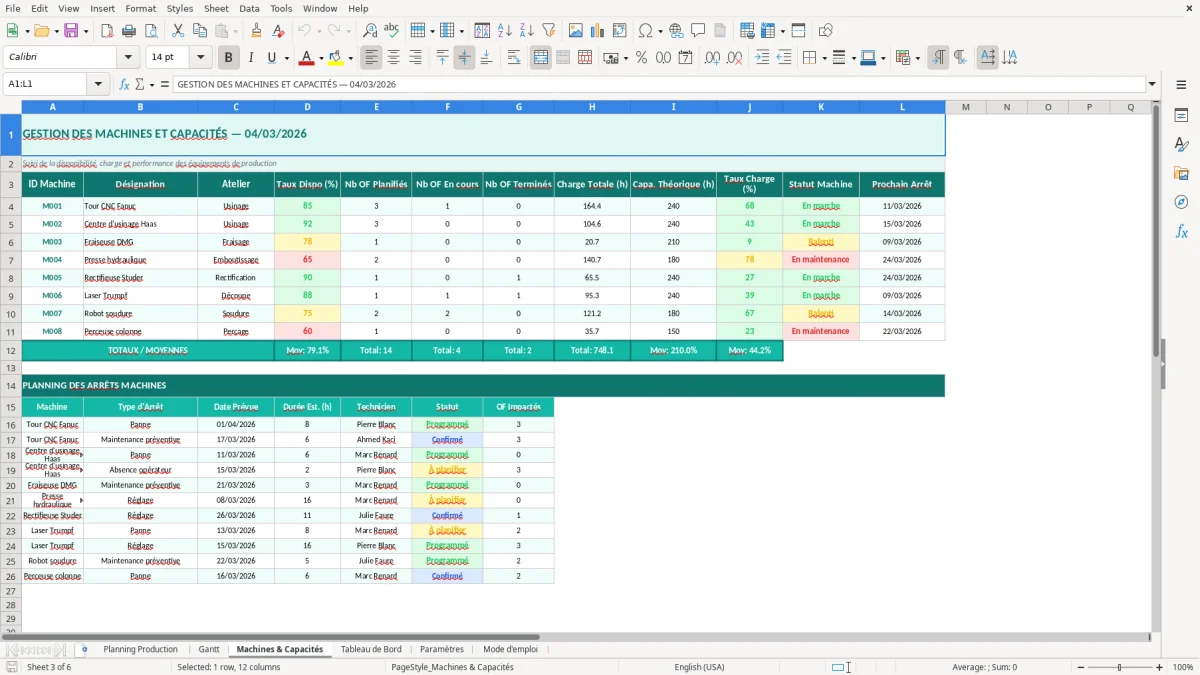The height and width of the screenshot is (675, 1200).
Task: Toggle Print Preview
Action: pos(150,31)
